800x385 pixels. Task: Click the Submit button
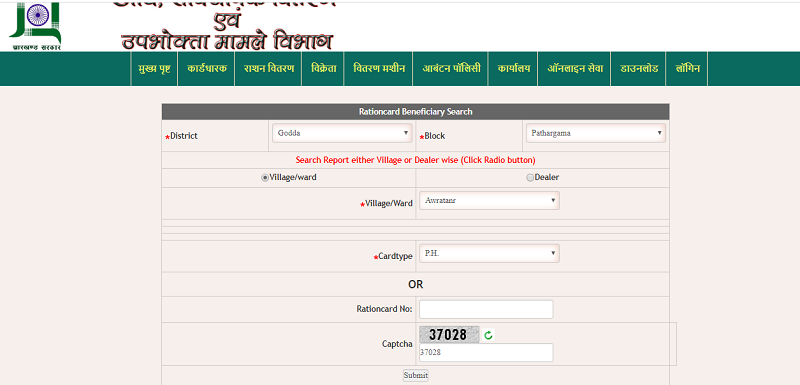[x=416, y=375]
